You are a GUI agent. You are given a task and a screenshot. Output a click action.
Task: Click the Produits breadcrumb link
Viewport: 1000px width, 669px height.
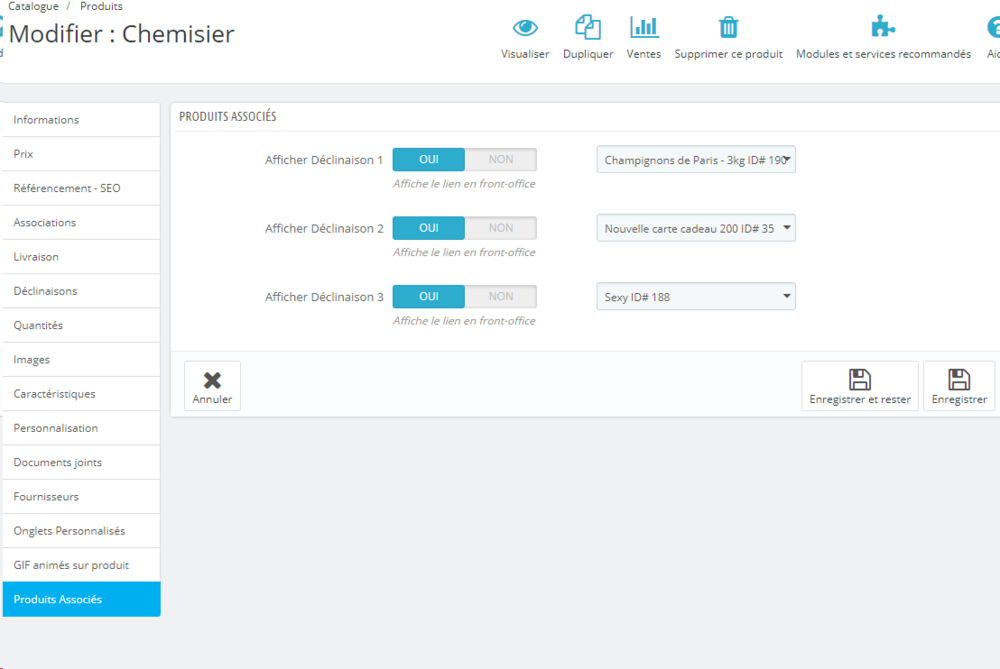101,6
